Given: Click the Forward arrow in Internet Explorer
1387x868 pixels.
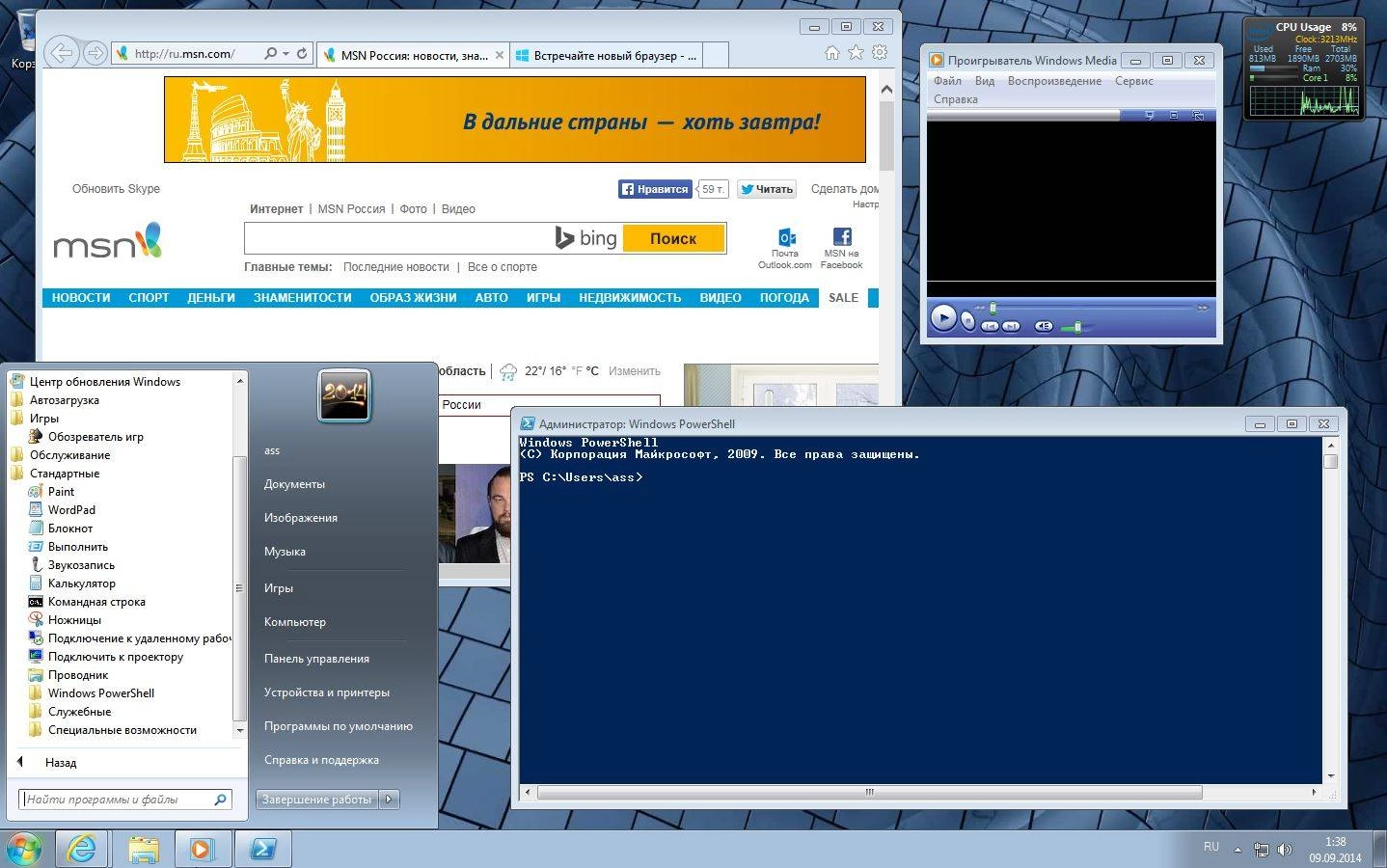Looking at the screenshot, I should (x=95, y=53).
